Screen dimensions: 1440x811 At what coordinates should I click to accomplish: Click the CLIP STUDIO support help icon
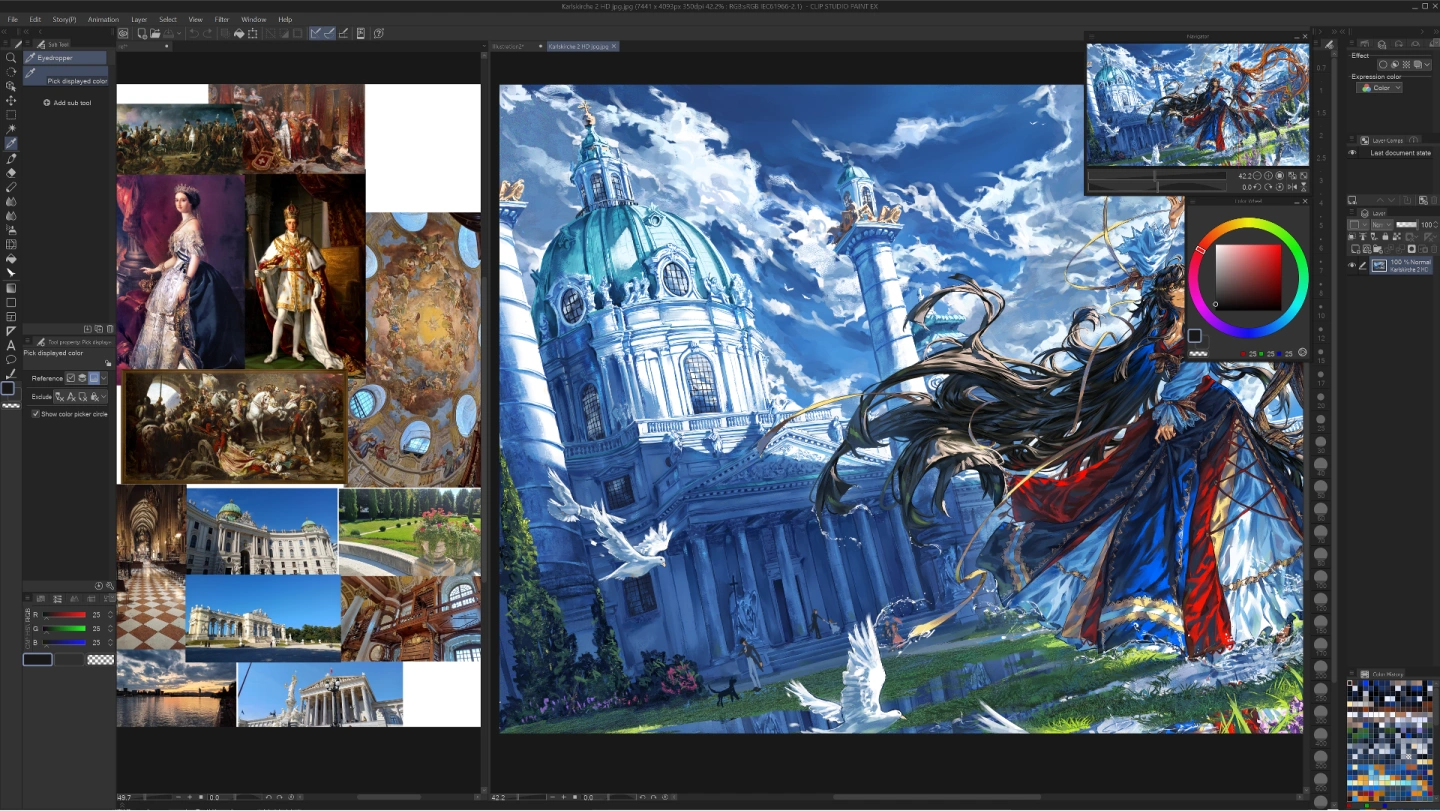[x=379, y=33]
